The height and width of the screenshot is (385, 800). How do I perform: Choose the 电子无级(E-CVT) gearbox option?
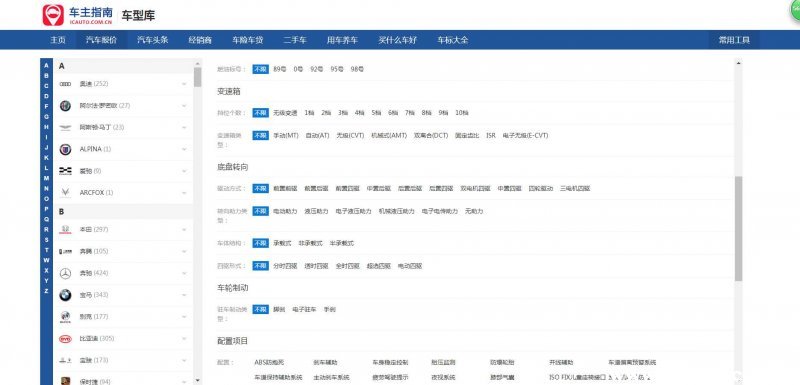pyautogui.click(x=526, y=135)
